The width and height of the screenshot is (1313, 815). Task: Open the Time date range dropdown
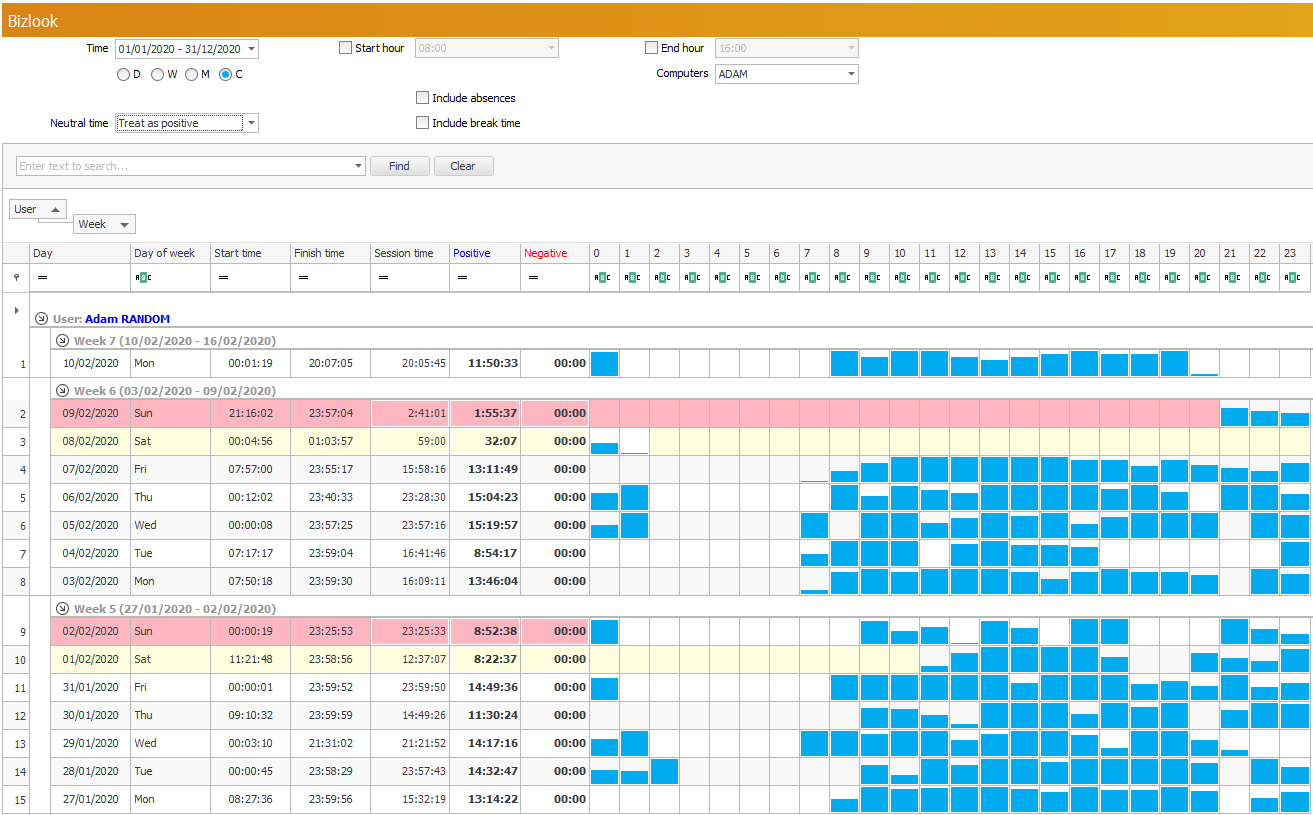tap(250, 49)
